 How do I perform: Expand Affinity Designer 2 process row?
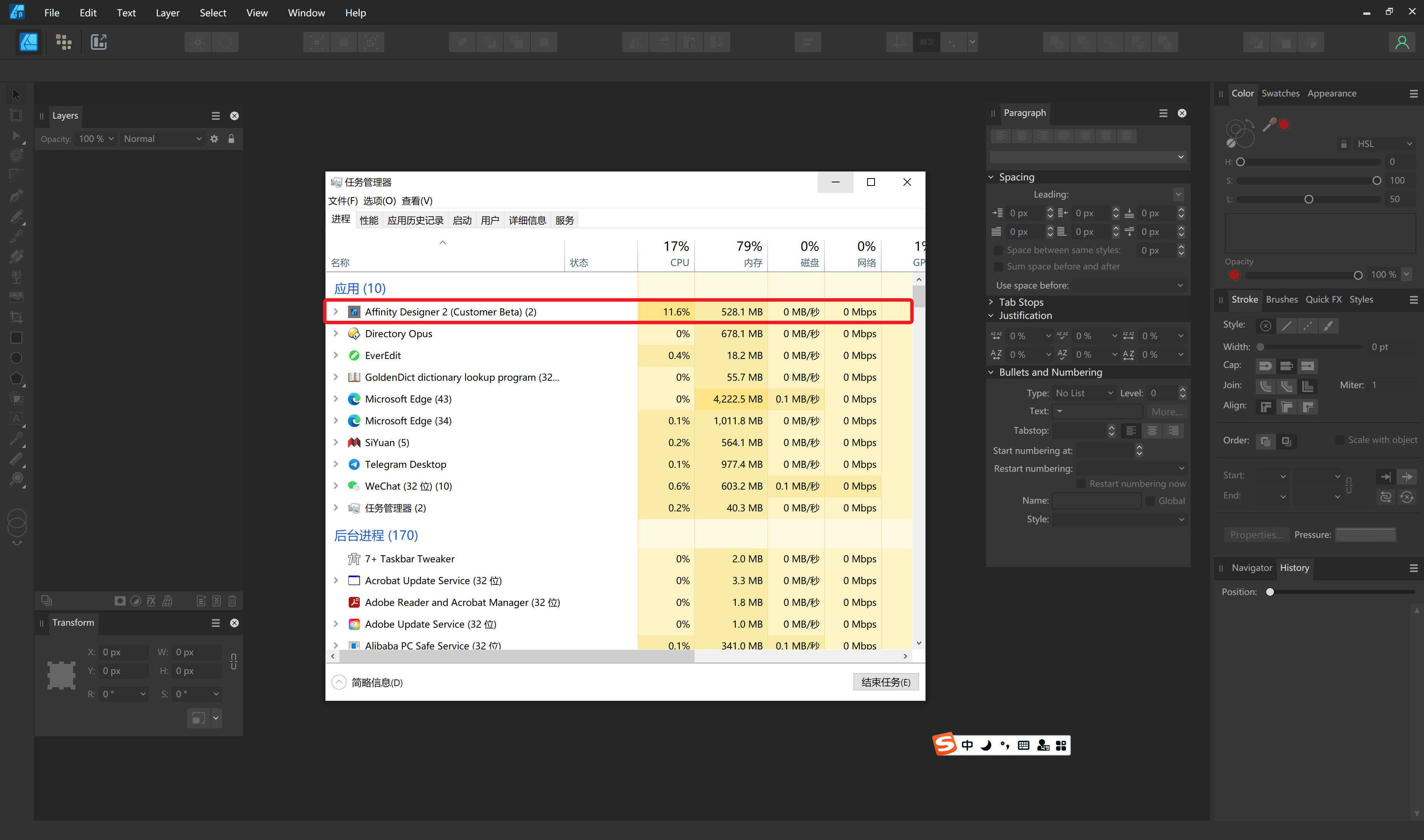(x=336, y=311)
